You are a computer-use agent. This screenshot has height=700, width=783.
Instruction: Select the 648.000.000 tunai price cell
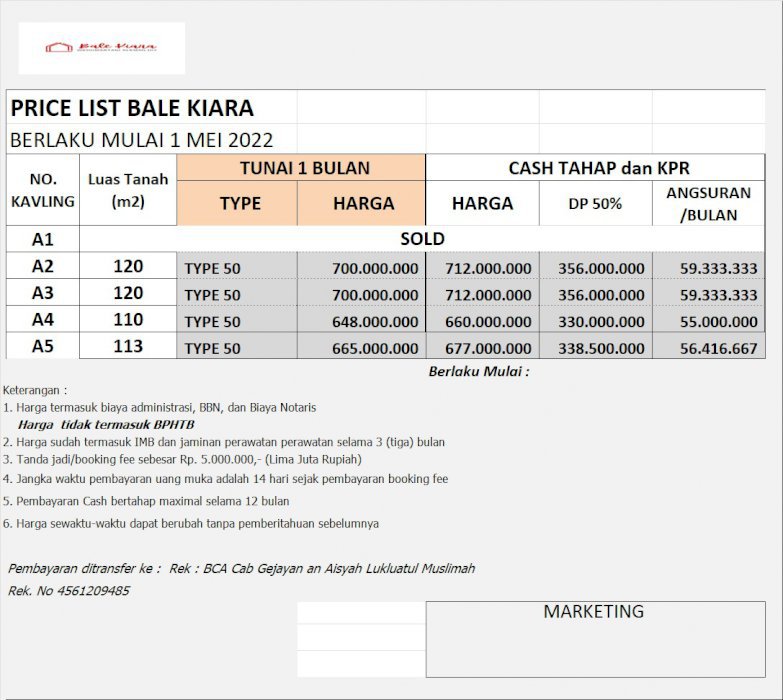(363, 322)
